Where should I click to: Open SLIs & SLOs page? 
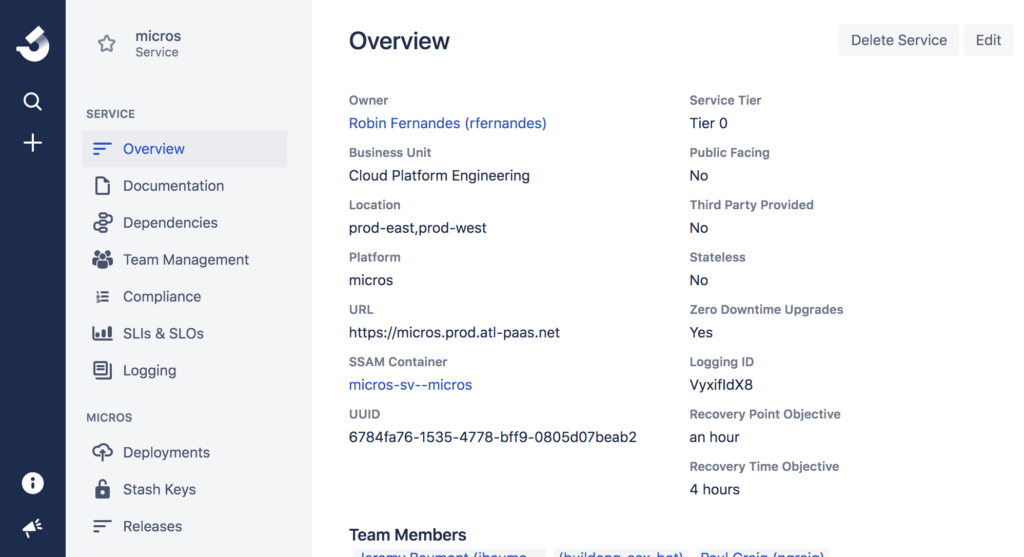(x=163, y=334)
